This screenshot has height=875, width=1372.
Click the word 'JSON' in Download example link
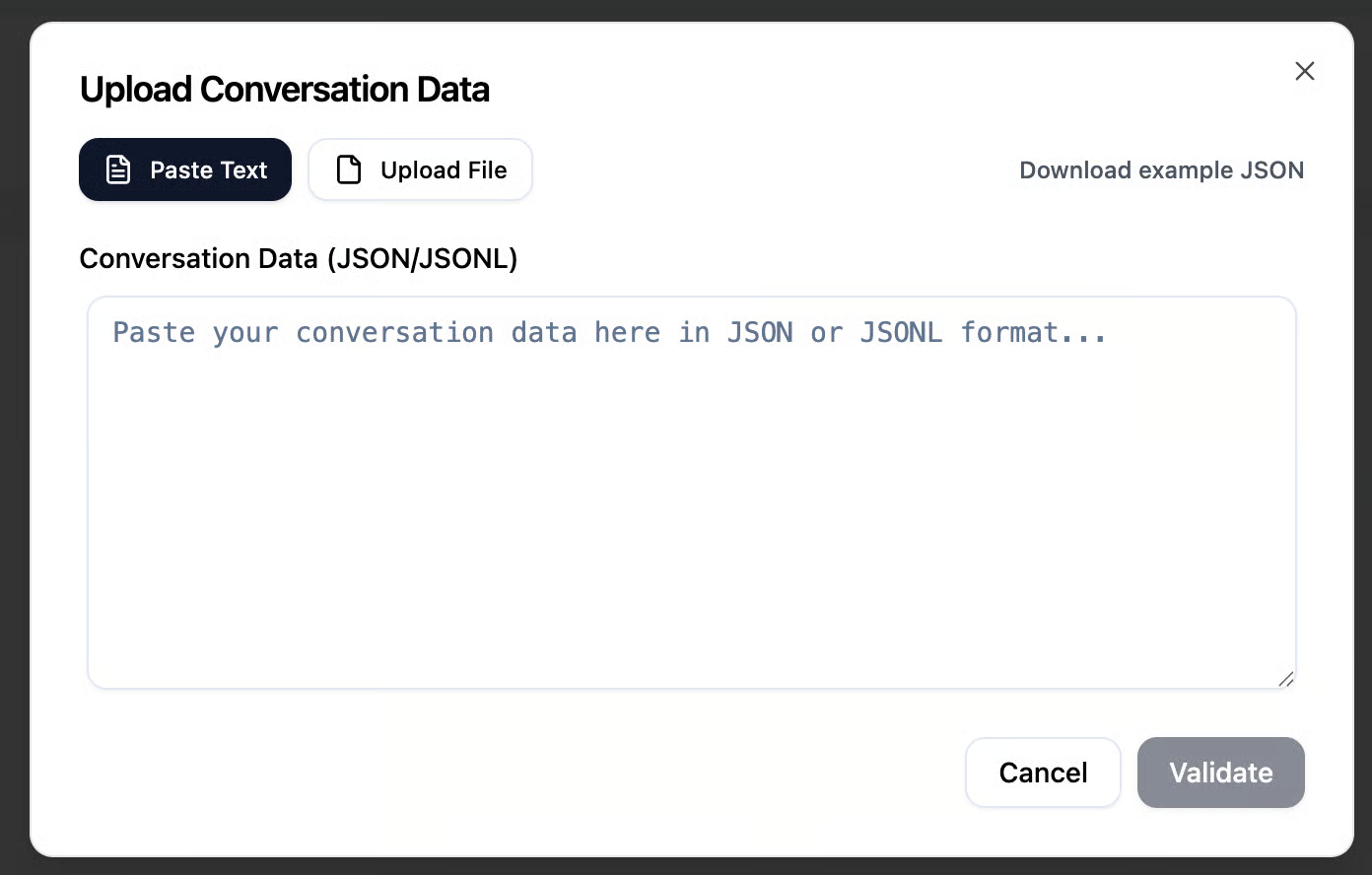(x=1271, y=169)
